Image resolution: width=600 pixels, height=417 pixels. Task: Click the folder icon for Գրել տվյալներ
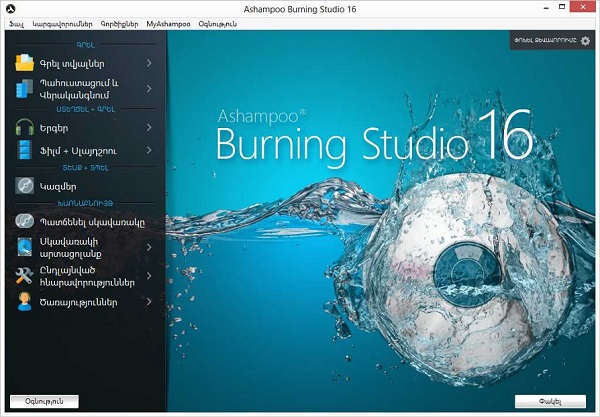click(x=24, y=63)
